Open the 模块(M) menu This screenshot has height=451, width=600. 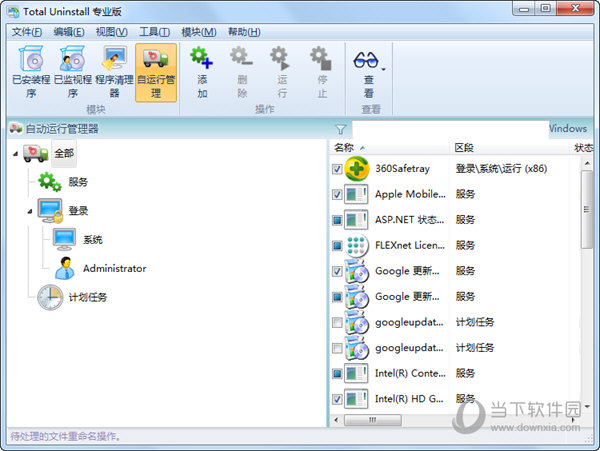pos(199,32)
